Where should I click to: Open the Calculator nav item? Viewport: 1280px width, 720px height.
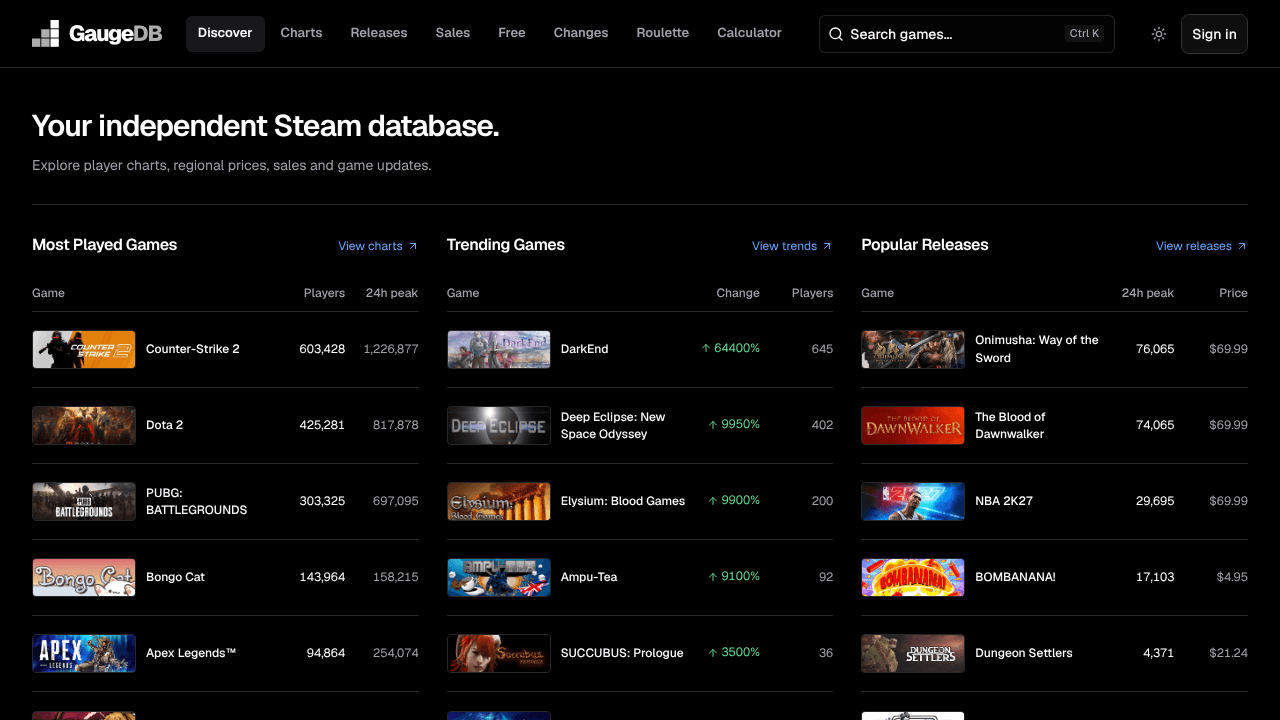click(749, 33)
